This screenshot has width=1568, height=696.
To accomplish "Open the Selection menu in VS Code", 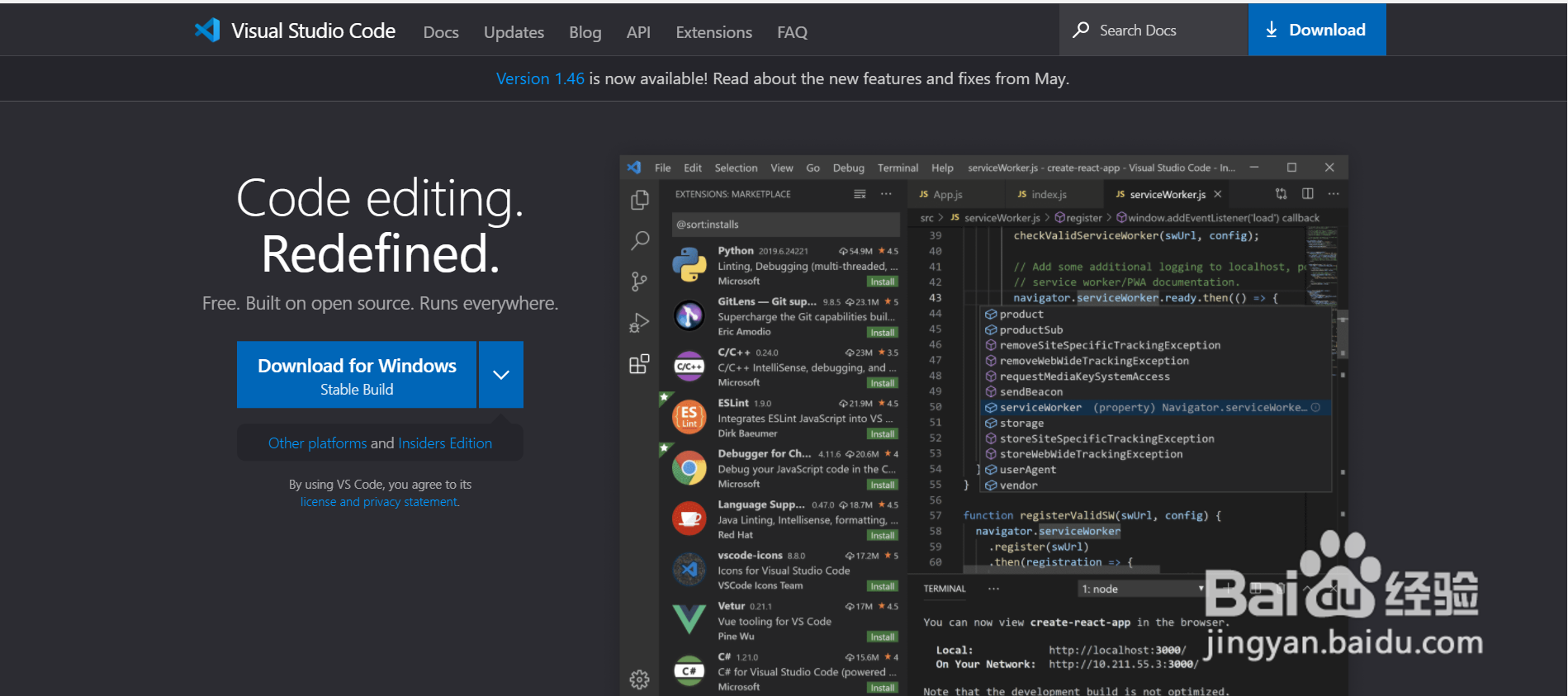I will pyautogui.click(x=736, y=168).
